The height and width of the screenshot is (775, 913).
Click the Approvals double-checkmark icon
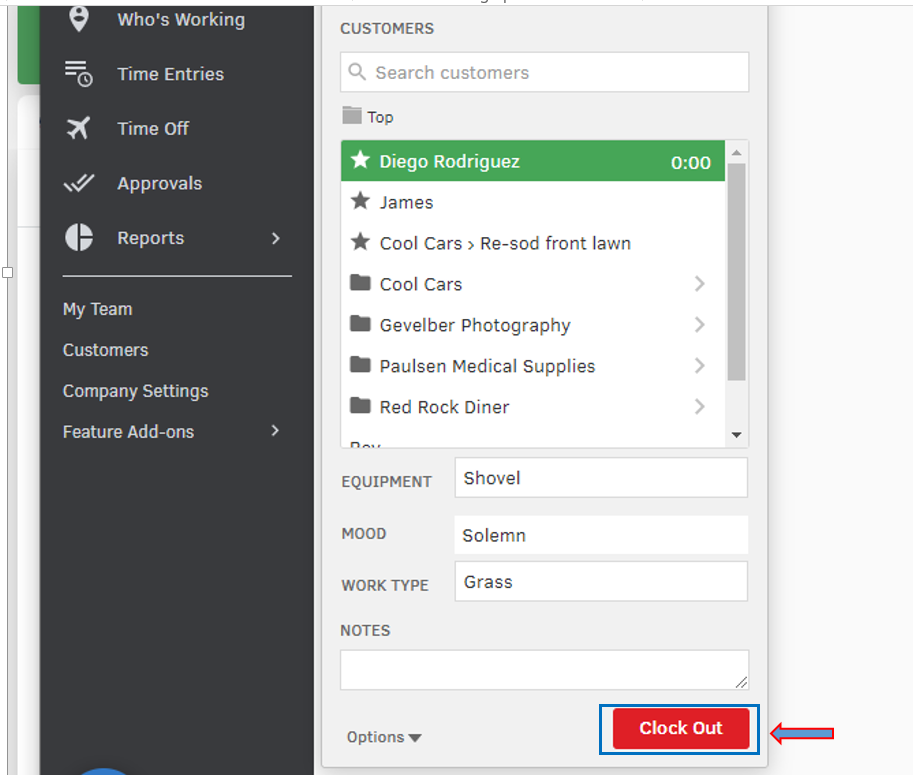click(x=78, y=183)
